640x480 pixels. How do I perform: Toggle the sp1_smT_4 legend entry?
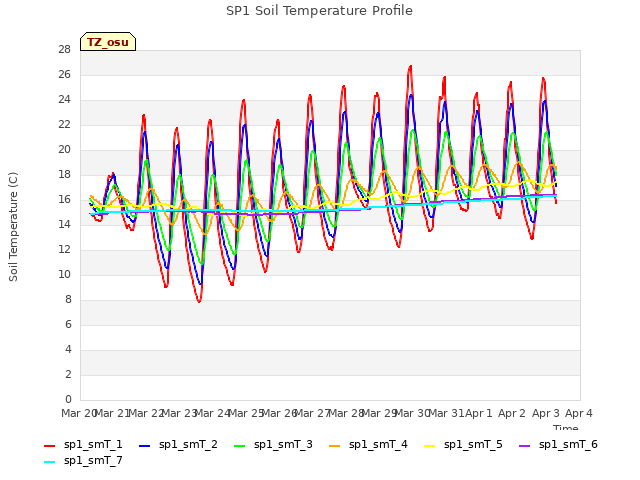tap(368, 444)
